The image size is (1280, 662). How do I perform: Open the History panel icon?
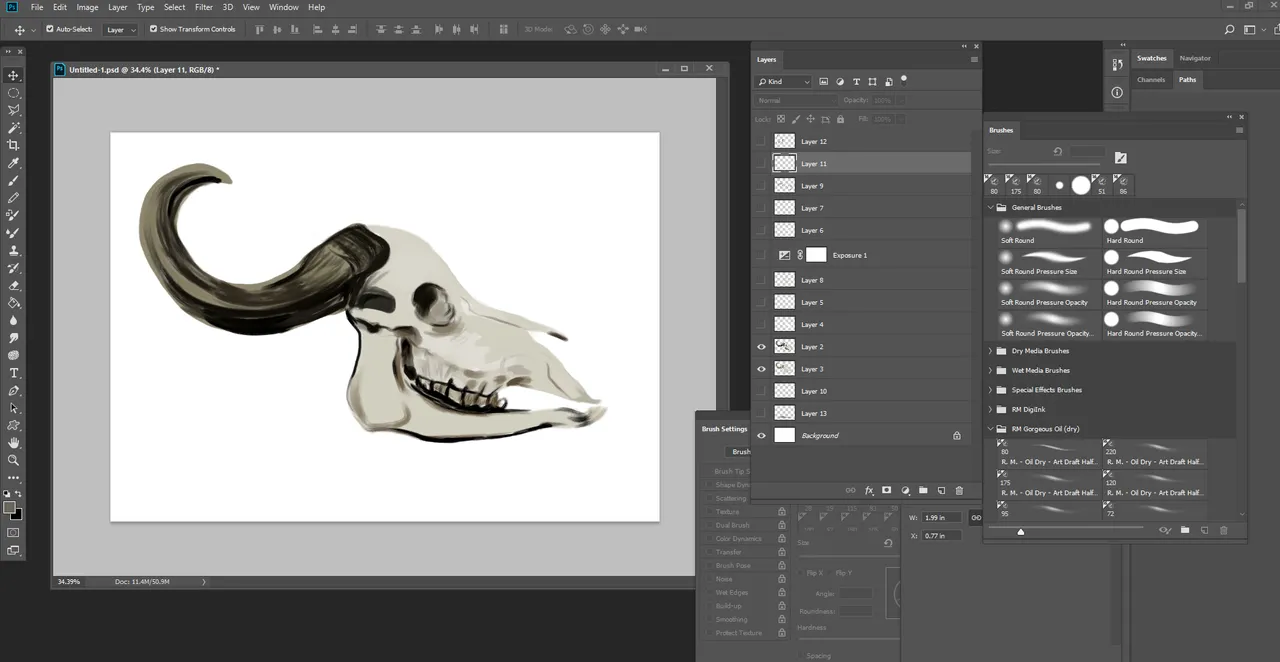pos(1117,64)
